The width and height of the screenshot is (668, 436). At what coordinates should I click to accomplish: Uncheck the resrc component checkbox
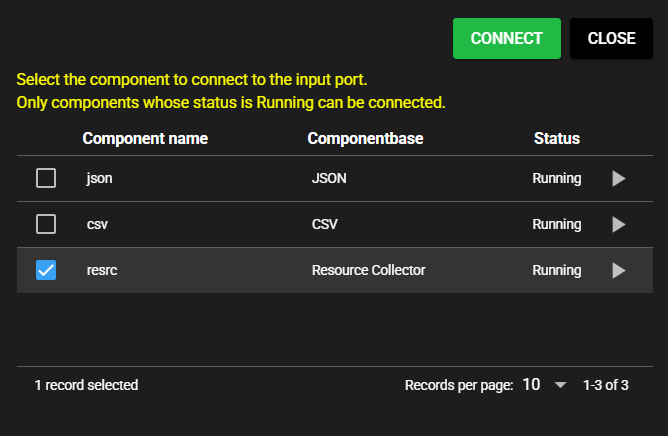pos(46,270)
